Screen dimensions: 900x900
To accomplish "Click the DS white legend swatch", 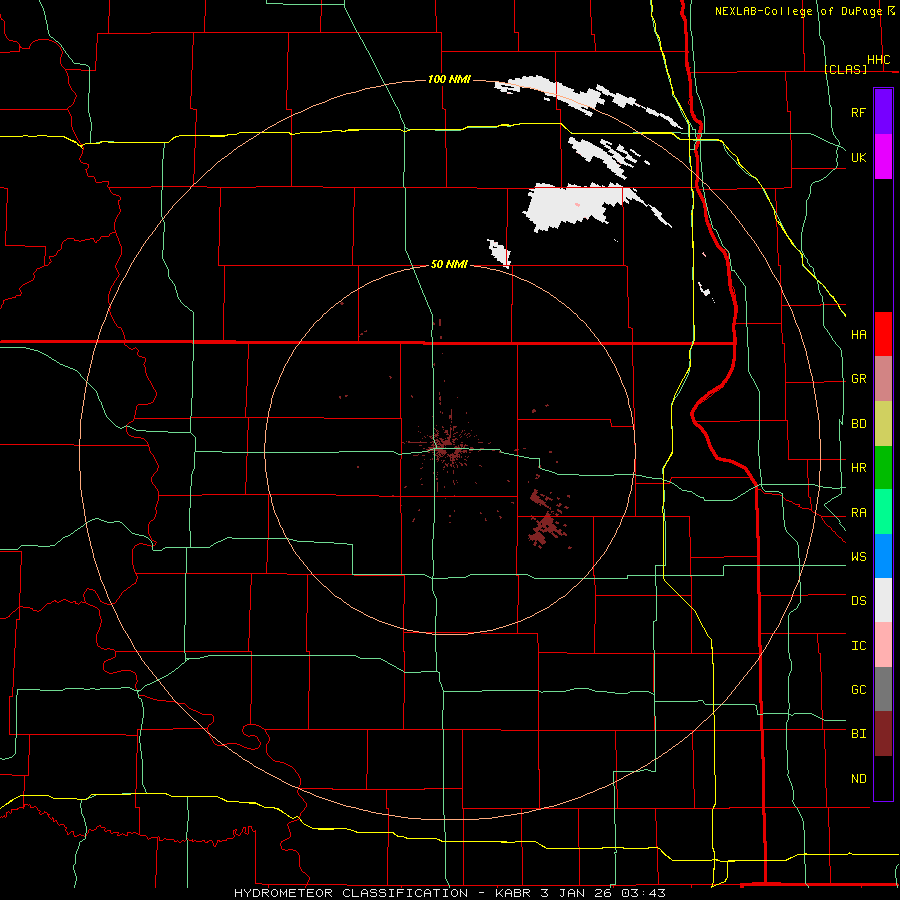I will point(883,600).
